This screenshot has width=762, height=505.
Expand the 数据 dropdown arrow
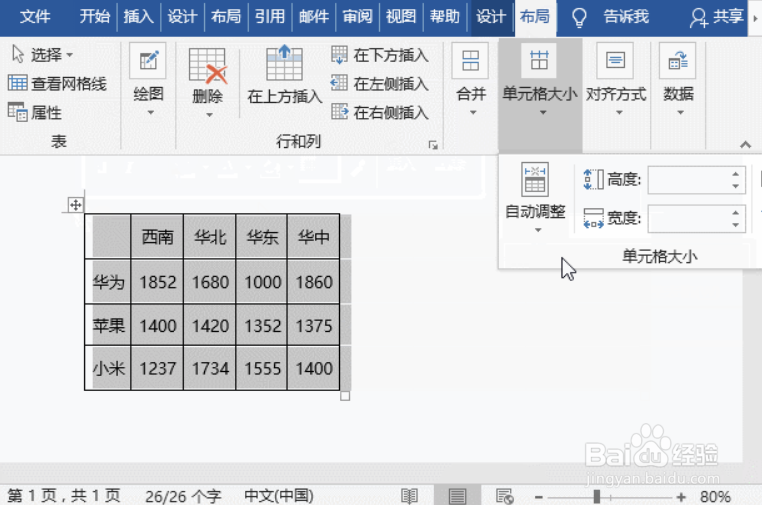(680, 113)
